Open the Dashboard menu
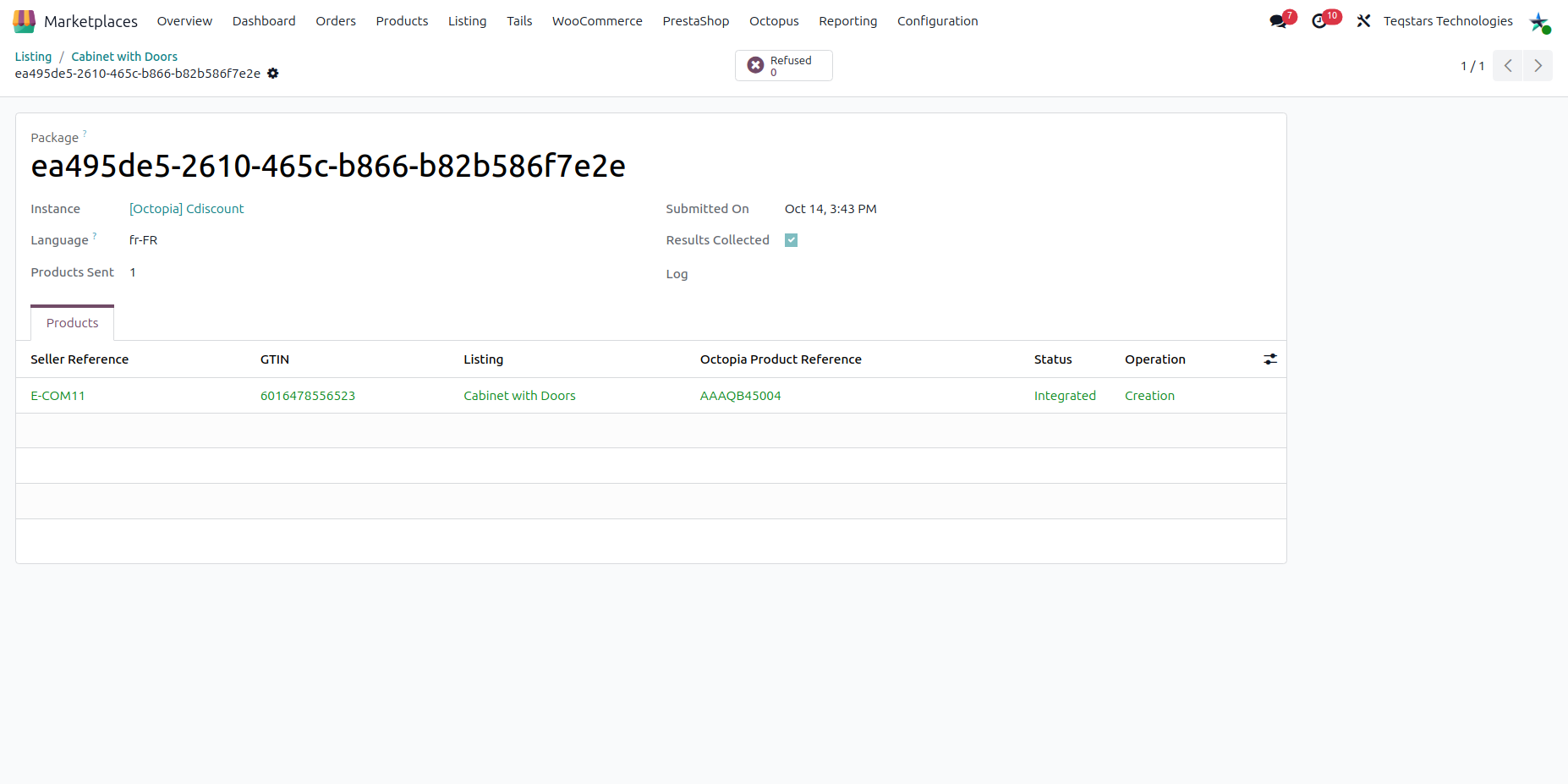The image size is (1568, 784). click(x=264, y=21)
